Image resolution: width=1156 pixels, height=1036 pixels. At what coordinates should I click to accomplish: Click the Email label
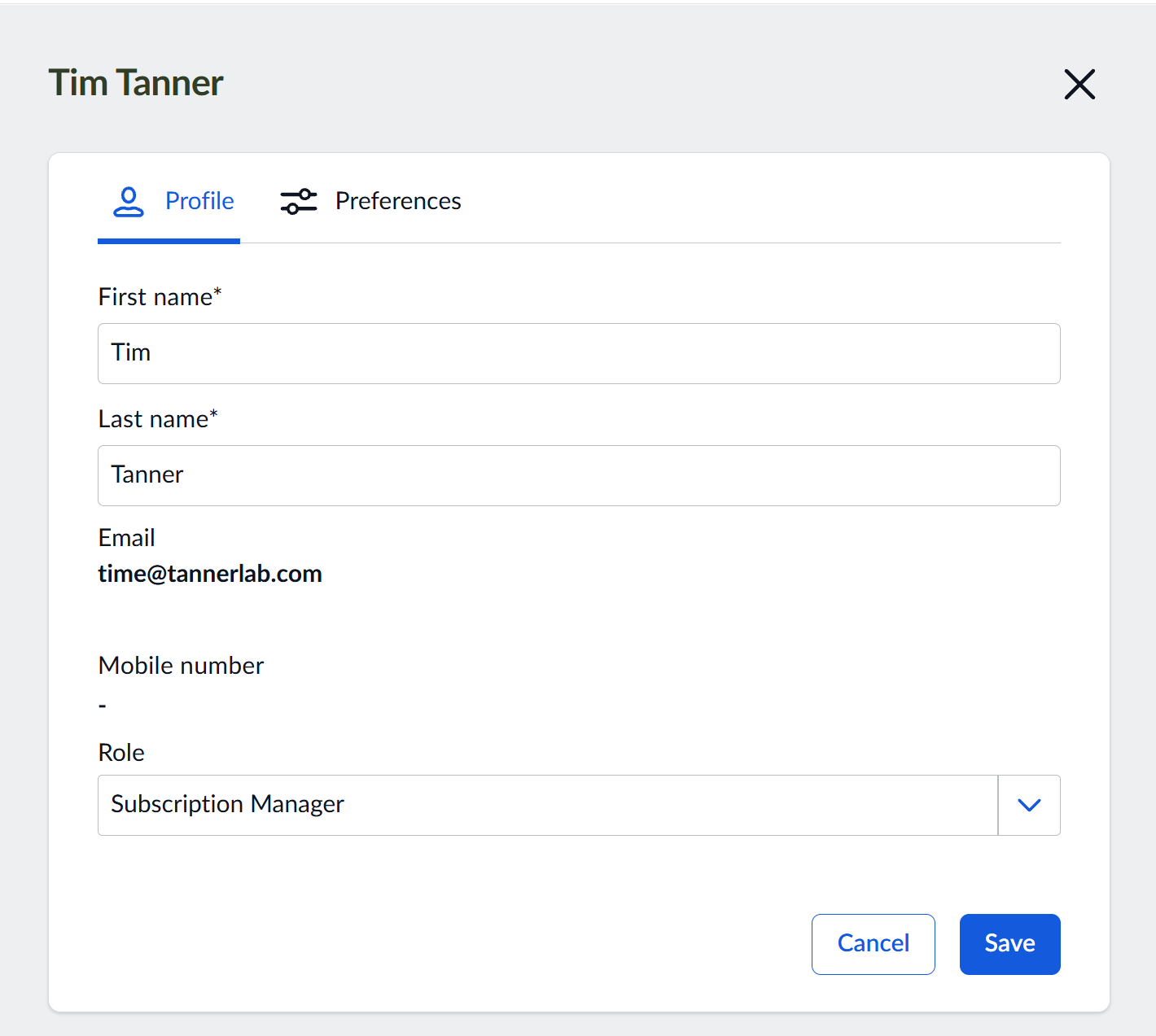(x=126, y=538)
